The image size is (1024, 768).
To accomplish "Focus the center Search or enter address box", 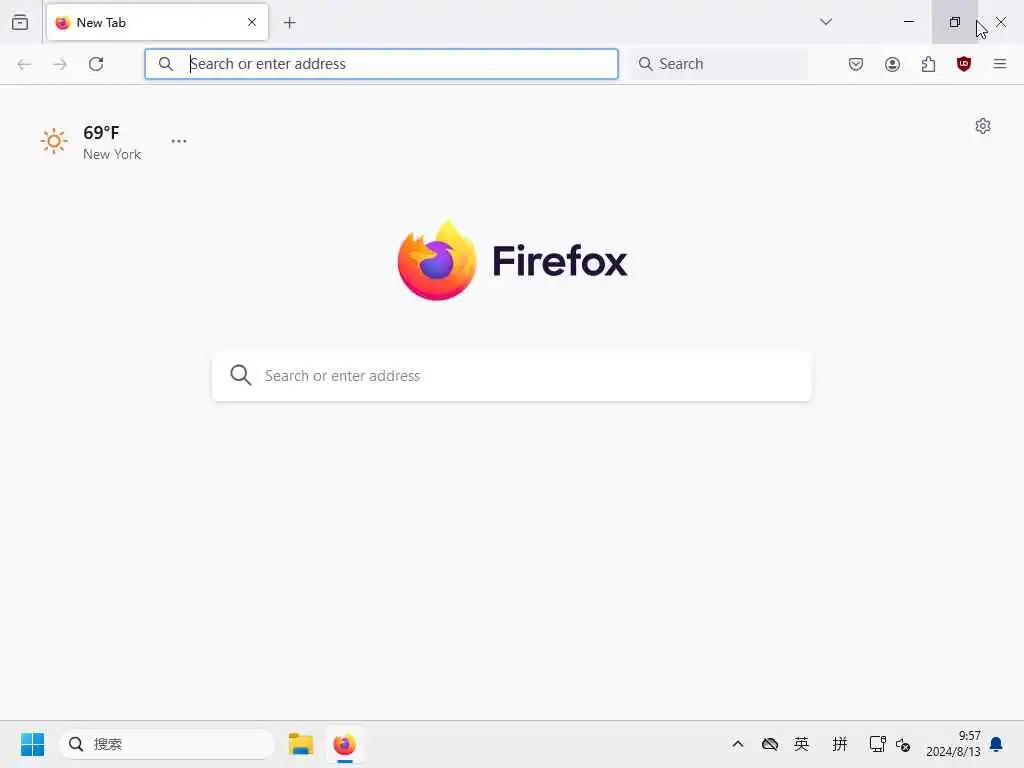I will (x=512, y=376).
